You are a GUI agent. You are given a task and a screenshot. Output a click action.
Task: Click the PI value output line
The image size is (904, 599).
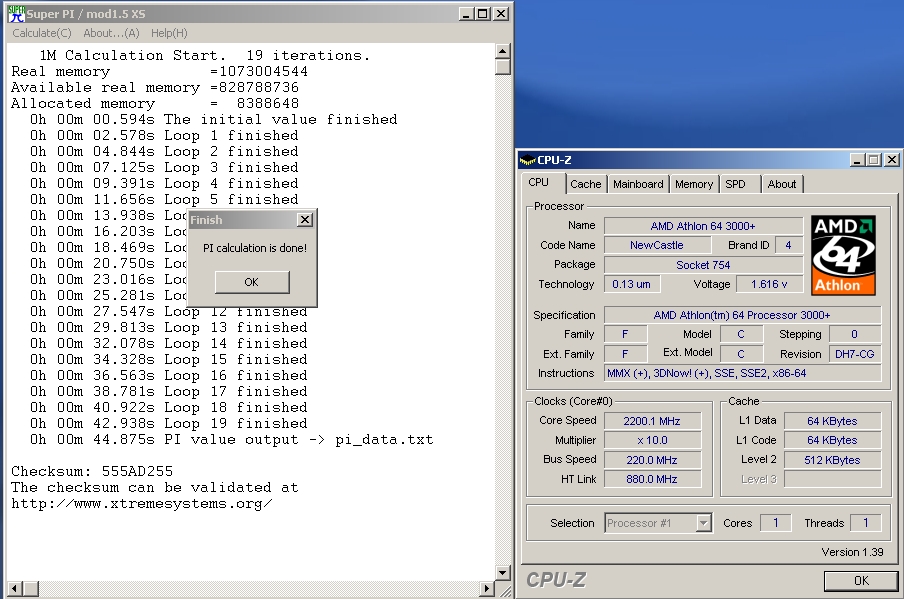pos(231,440)
